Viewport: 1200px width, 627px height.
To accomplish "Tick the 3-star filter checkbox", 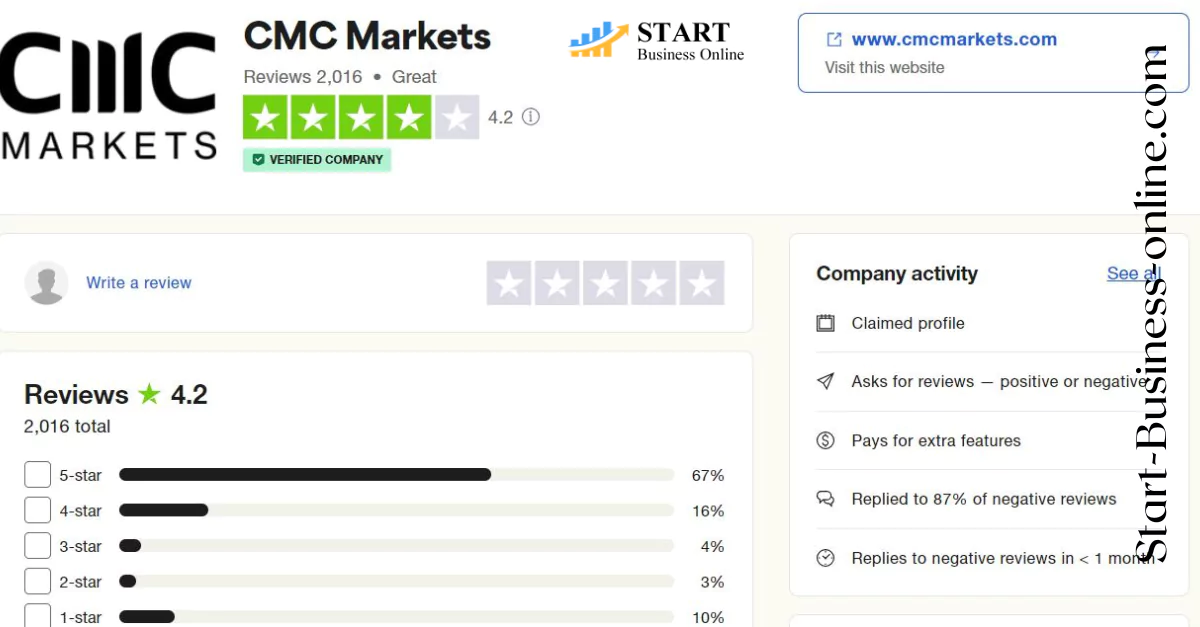I will tap(37, 546).
